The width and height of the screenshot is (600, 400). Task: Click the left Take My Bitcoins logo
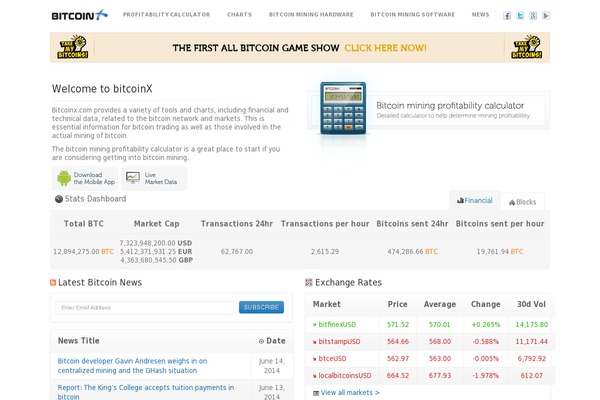point(73,47)
